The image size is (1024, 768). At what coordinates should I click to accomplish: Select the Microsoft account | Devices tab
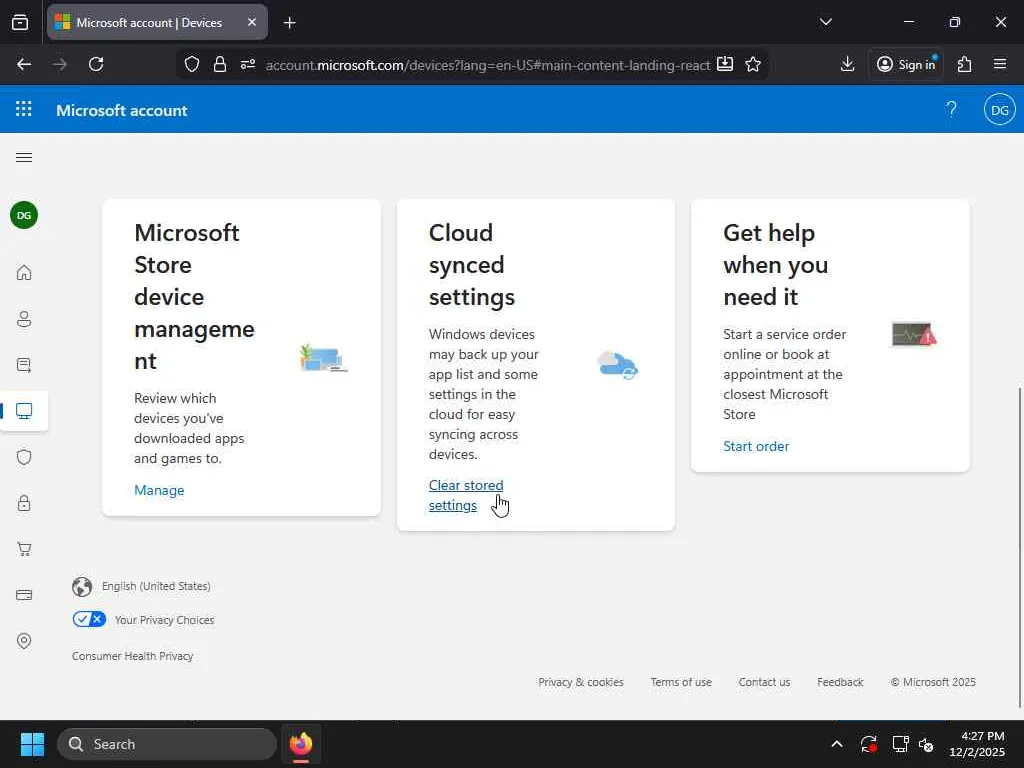pos(150,22)
